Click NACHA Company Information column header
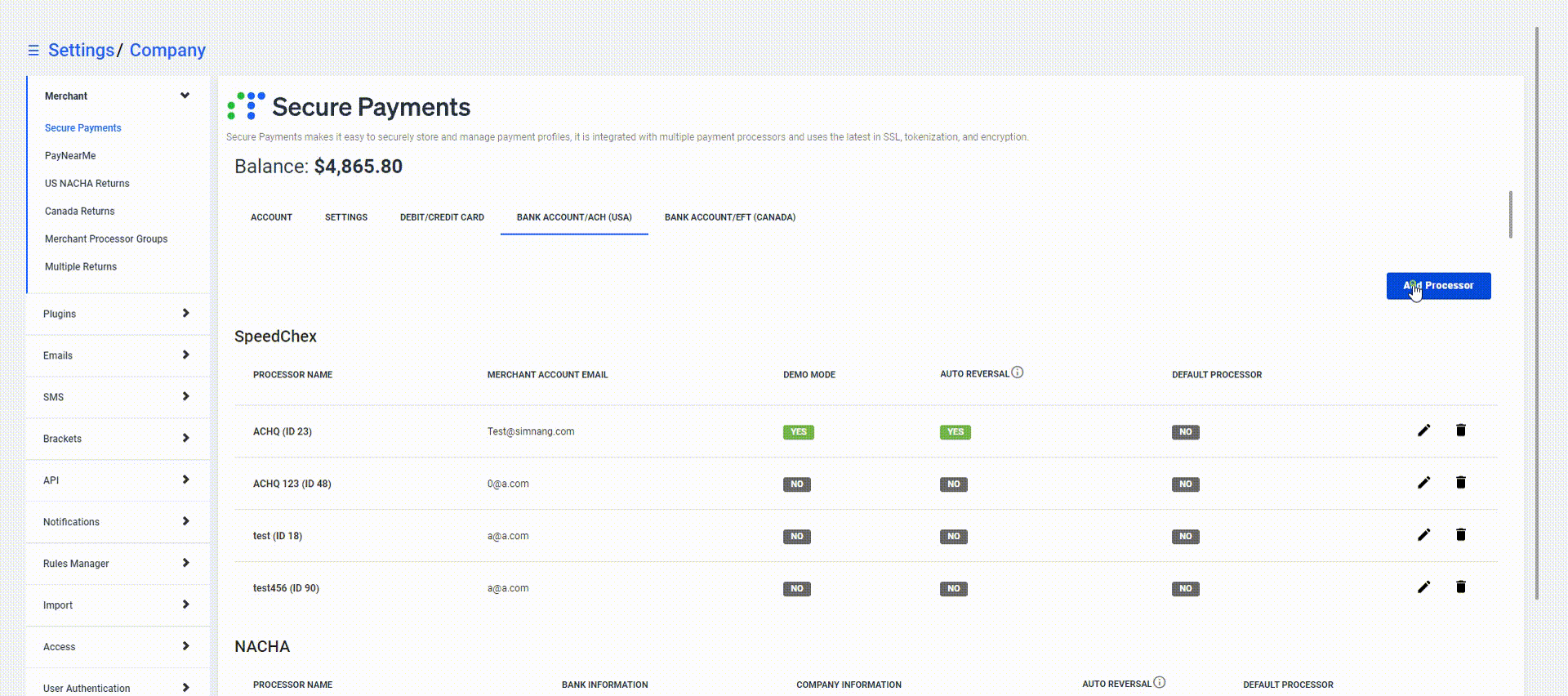Viewport: 1568px width, 696px height. point(849,685)
